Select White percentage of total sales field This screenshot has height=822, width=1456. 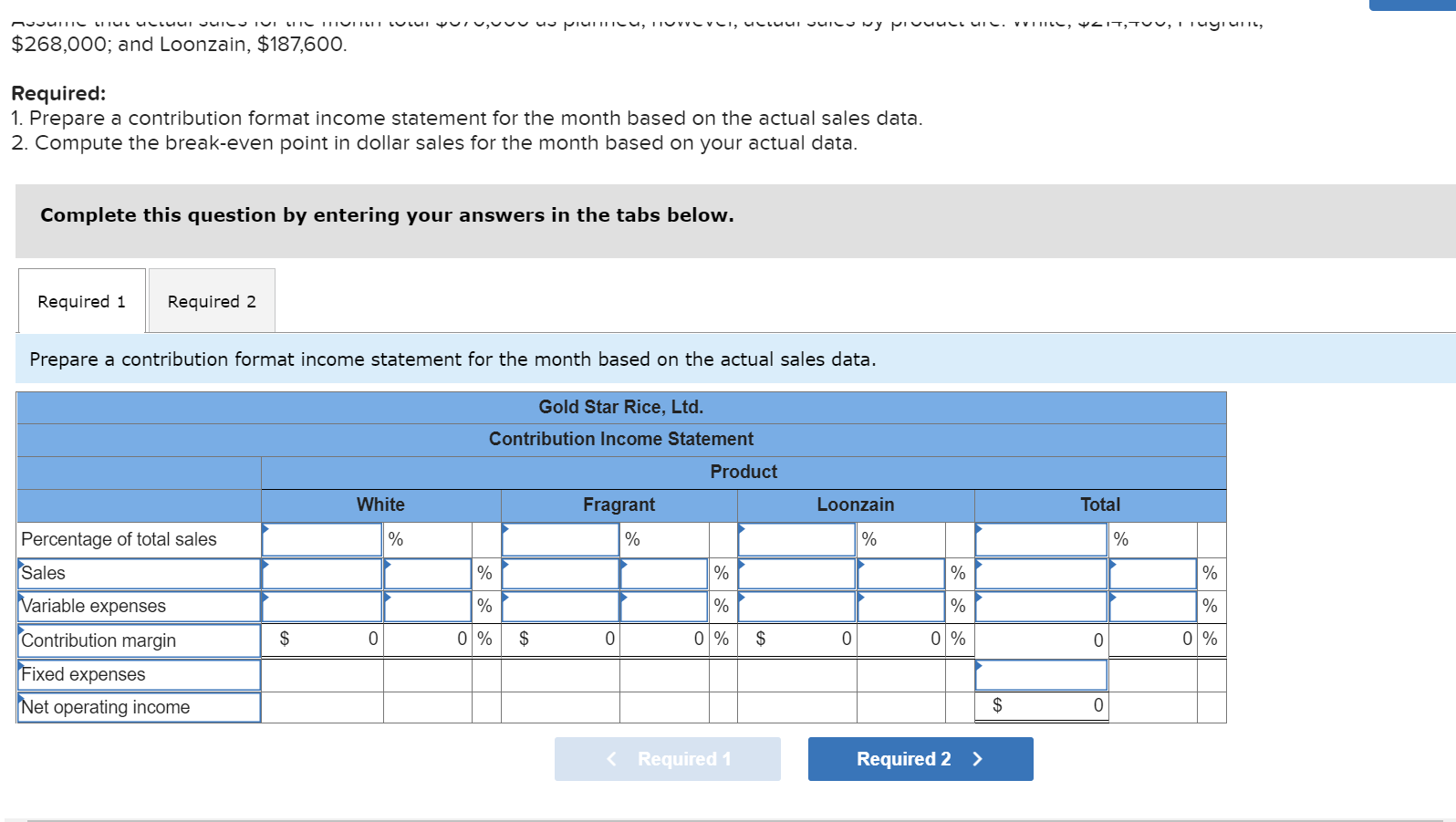coord(322,539)
